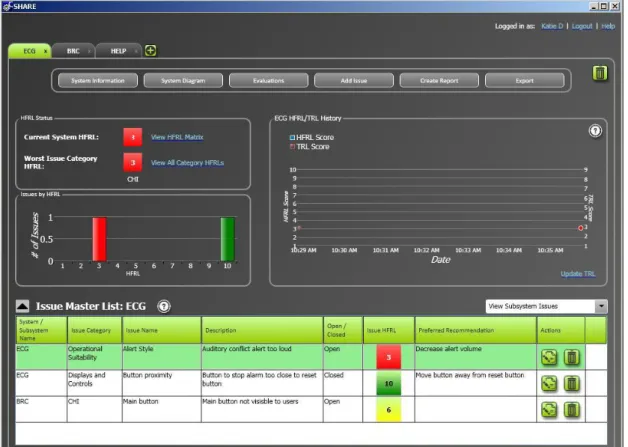Add a new tab with the plus icon
This screenshot has width=628, height=447.
point(150,51)
